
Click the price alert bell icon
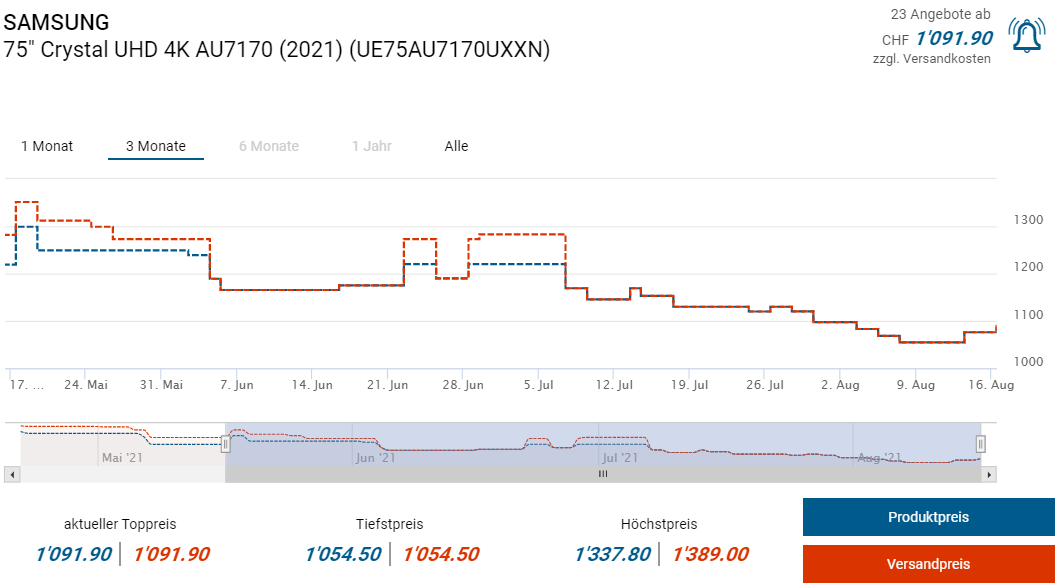click(x=1026, y=36)
